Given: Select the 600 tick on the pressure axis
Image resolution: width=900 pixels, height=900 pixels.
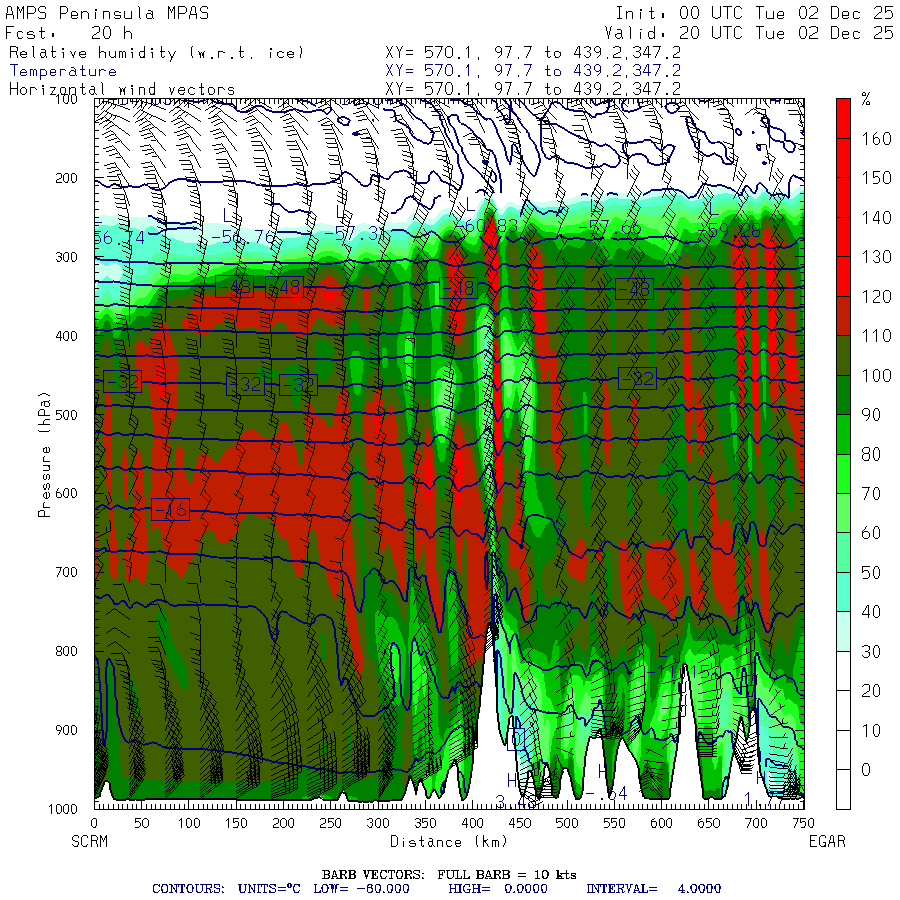Looking at the screenshot, I should click(x=66, y=493).
